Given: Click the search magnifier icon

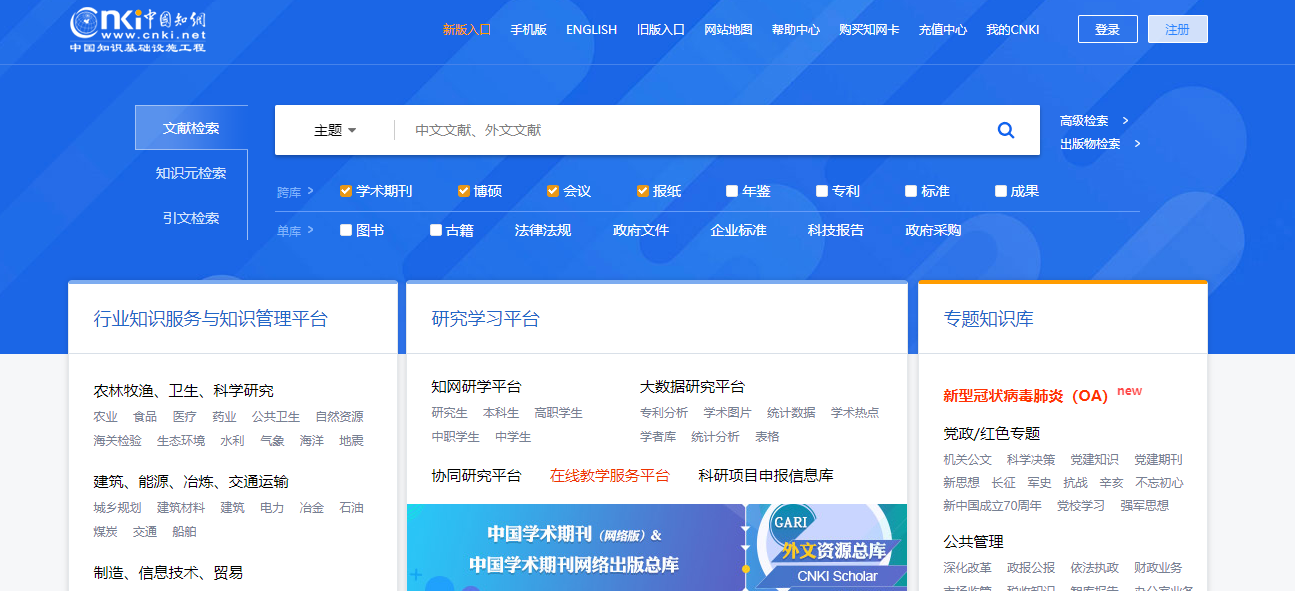Looking at the screenshot, I should [x=1006, y=130].
